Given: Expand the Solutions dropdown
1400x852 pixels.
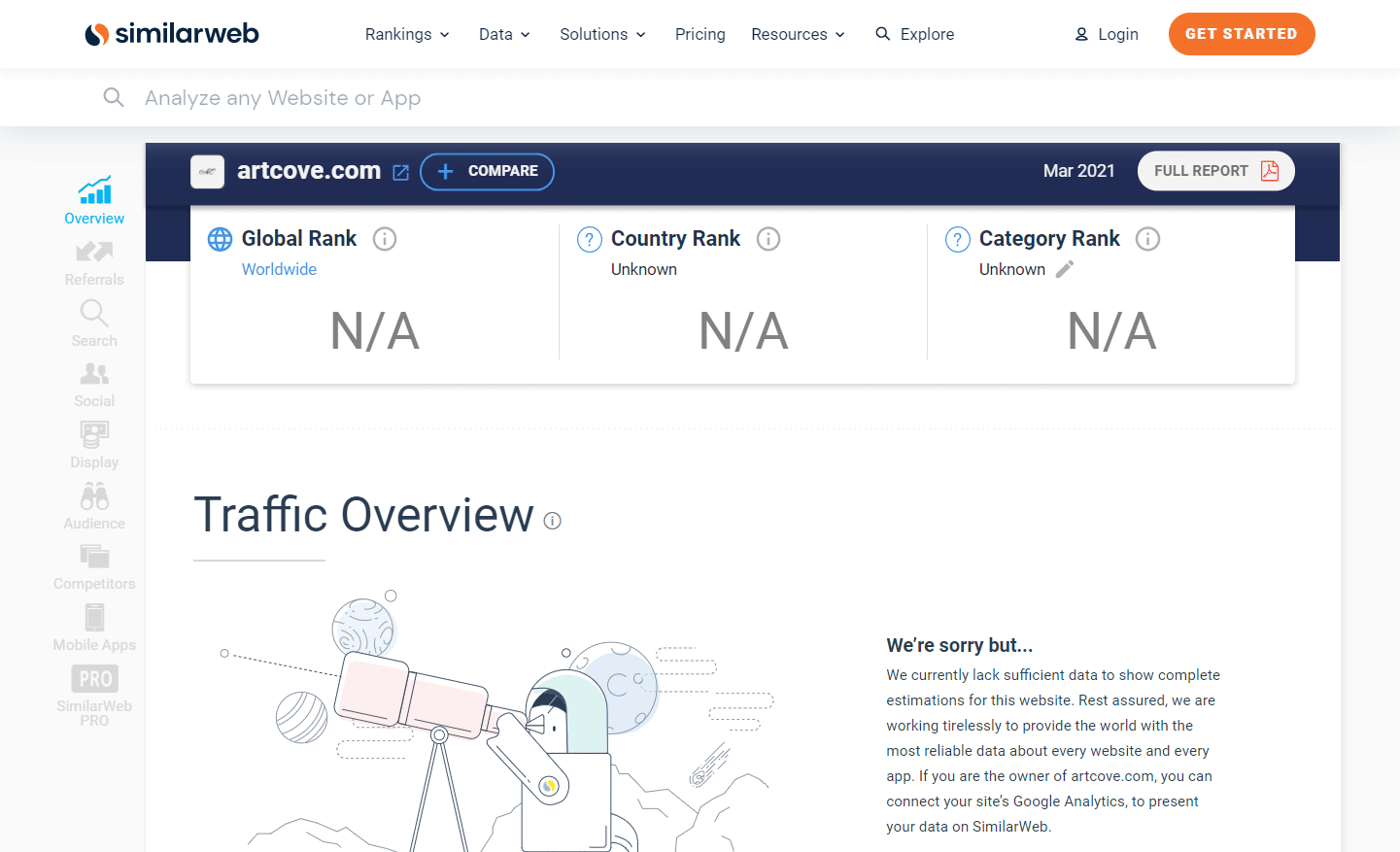Looking at the screenshot, I should click(641, 34).
